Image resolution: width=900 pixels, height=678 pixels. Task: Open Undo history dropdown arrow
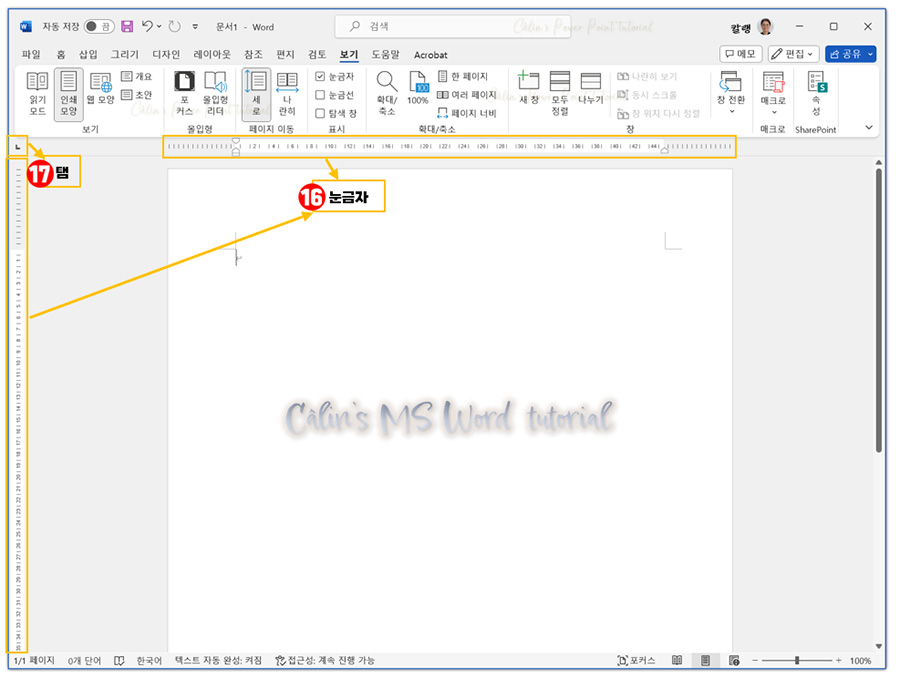(159, 26)
